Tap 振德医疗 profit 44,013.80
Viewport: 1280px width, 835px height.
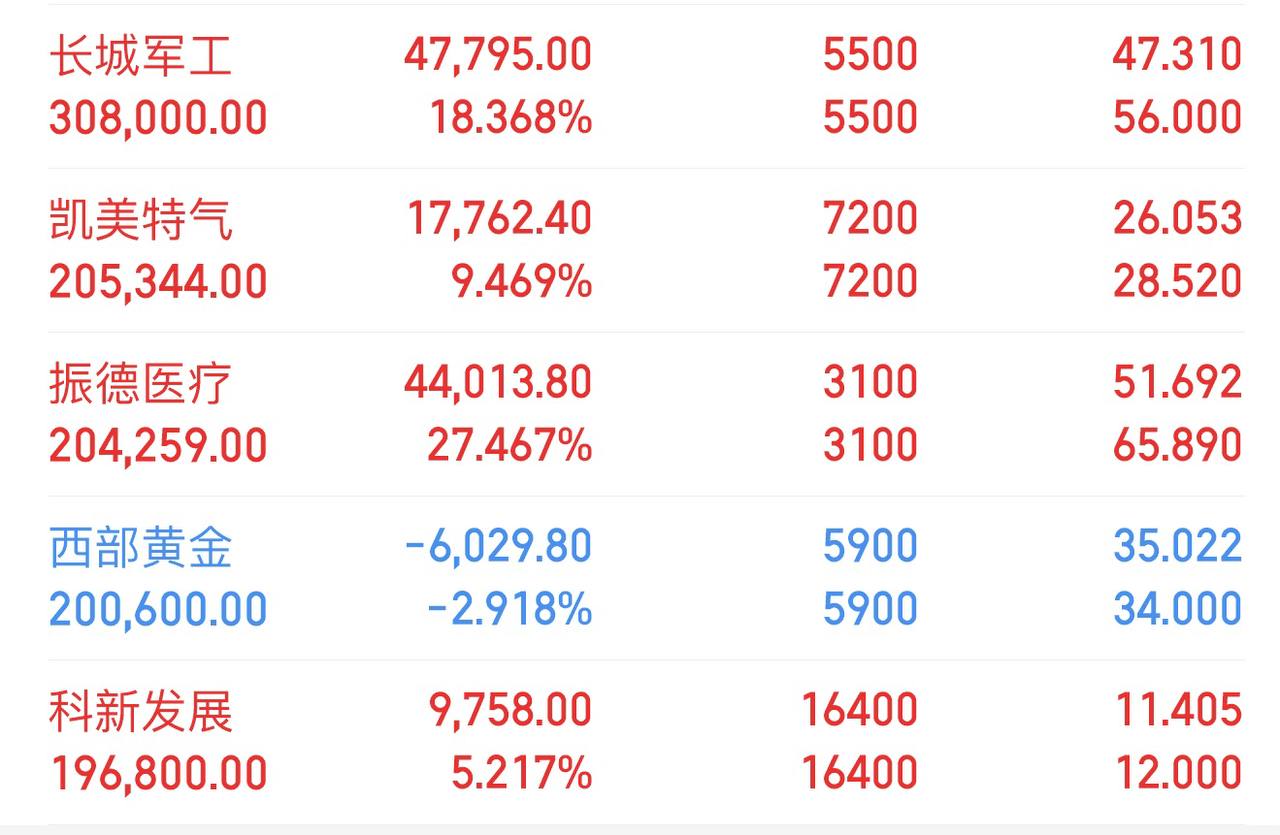coord(498,382)
